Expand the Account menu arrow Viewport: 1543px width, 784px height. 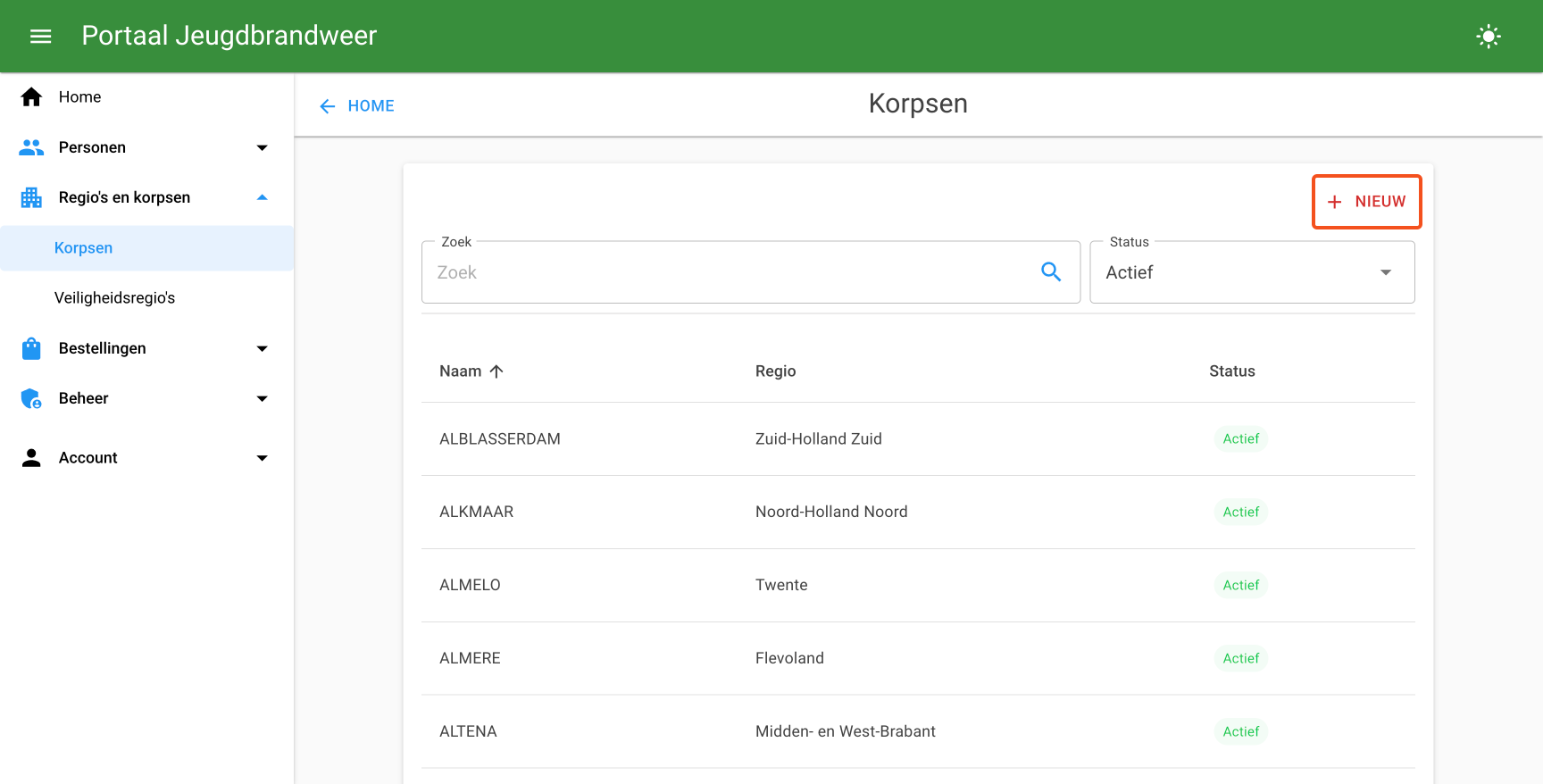point(262,459)
